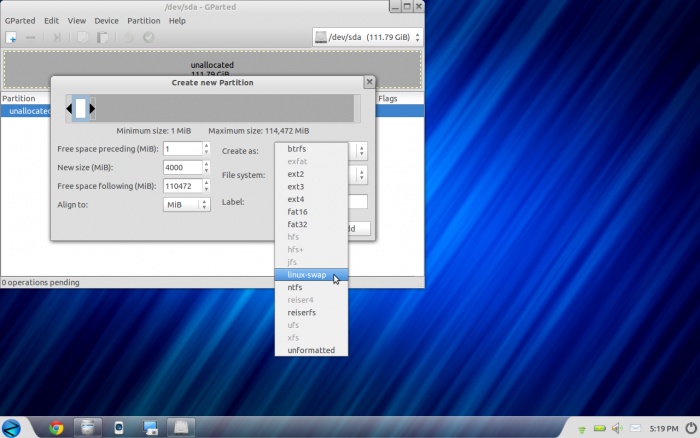
Task: Pick fat32 from the dropdown list
Action: pyautogui.click(x=297, y=224)
